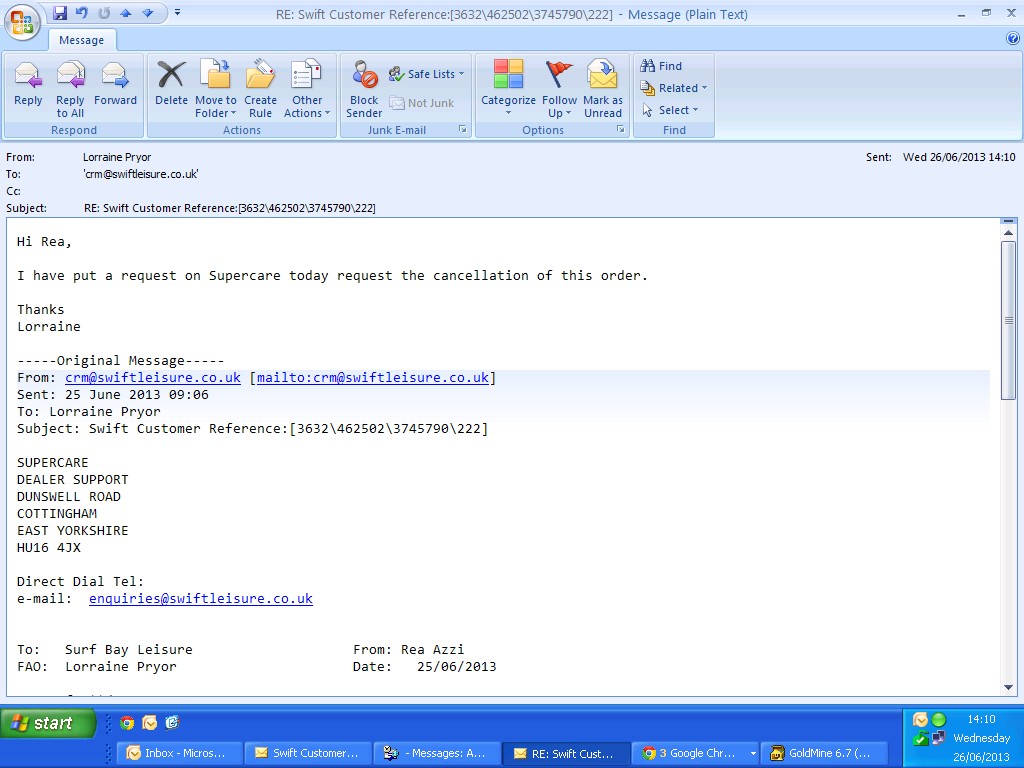1024x768 pixels.
Task: Open Safe Lists dropdown
Action: pyautogui.click(x=426, y=74)
